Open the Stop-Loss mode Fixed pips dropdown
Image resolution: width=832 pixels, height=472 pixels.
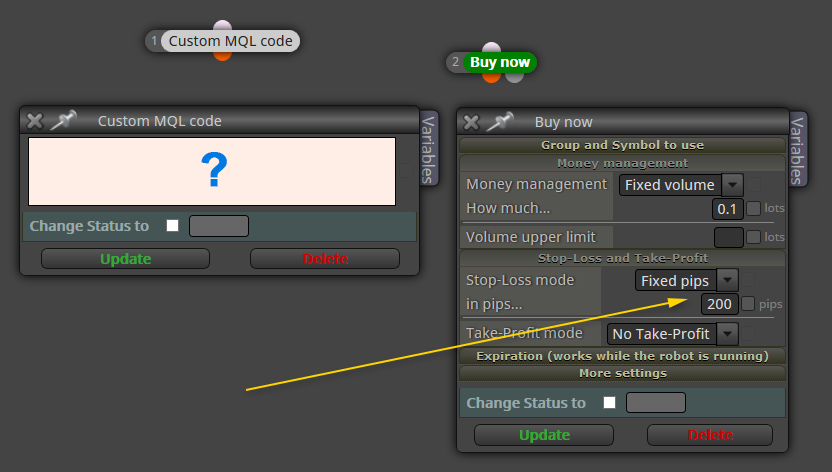(687, 281)
